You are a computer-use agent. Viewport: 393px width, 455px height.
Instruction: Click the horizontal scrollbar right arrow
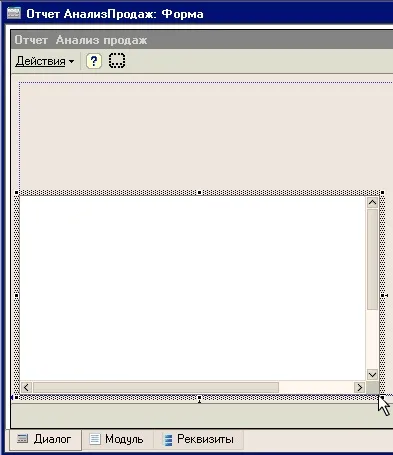click(359, 387)
